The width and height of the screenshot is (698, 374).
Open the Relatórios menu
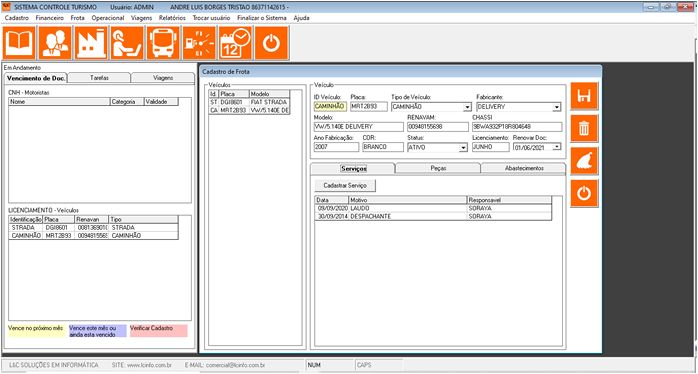click(x=172, y=18)
